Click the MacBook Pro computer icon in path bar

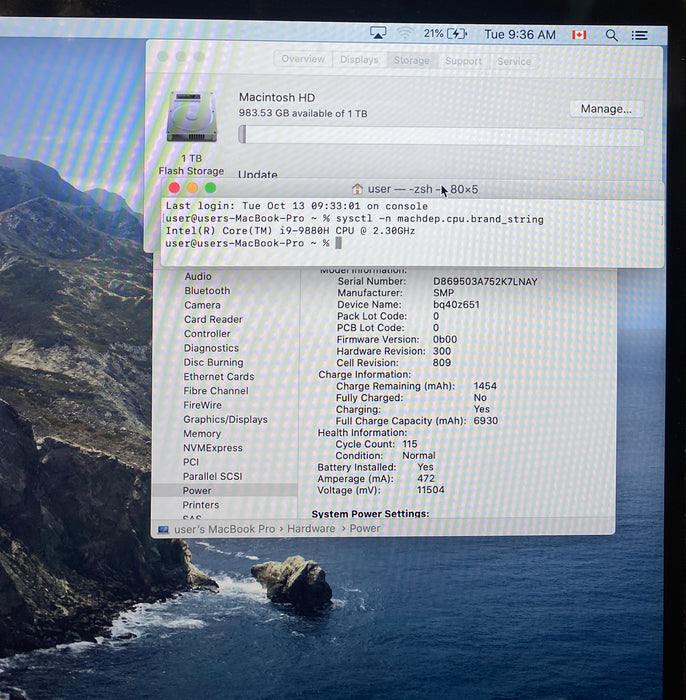coord(163,529)
